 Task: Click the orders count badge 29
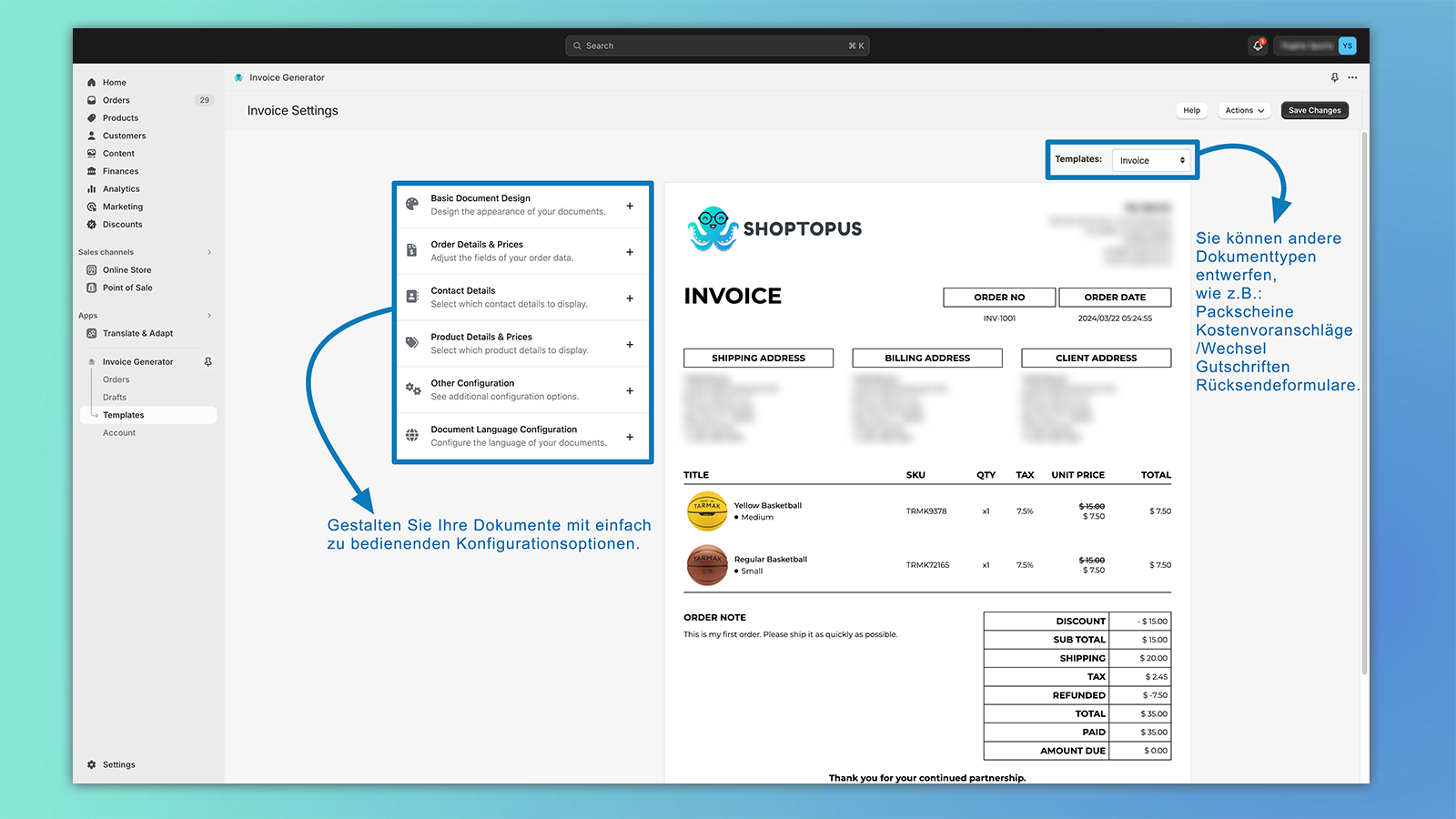204,100
